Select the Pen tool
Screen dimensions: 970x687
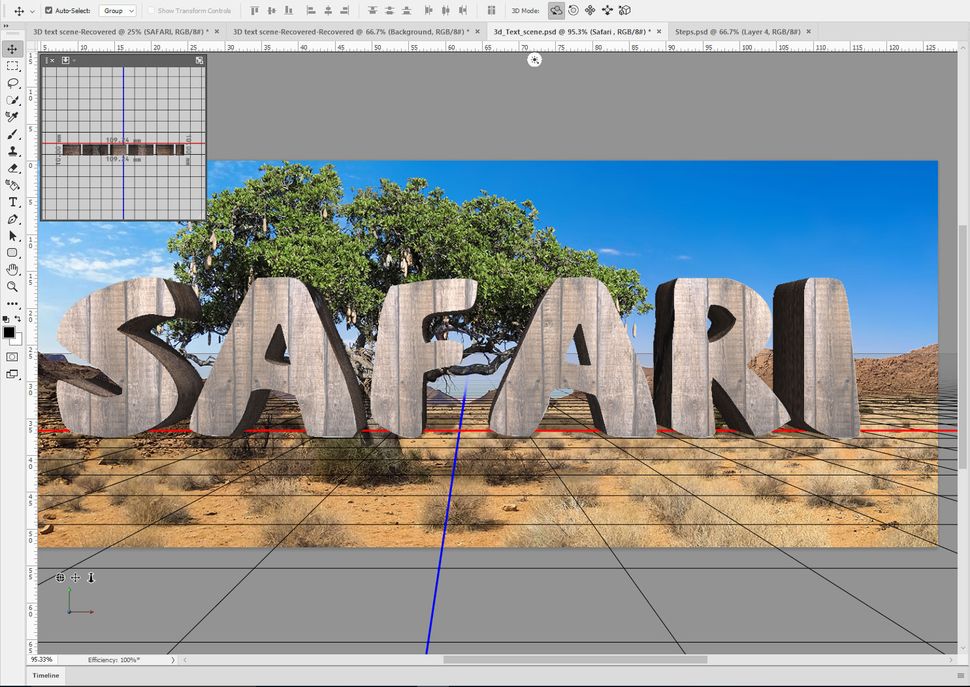pos(13,219)
